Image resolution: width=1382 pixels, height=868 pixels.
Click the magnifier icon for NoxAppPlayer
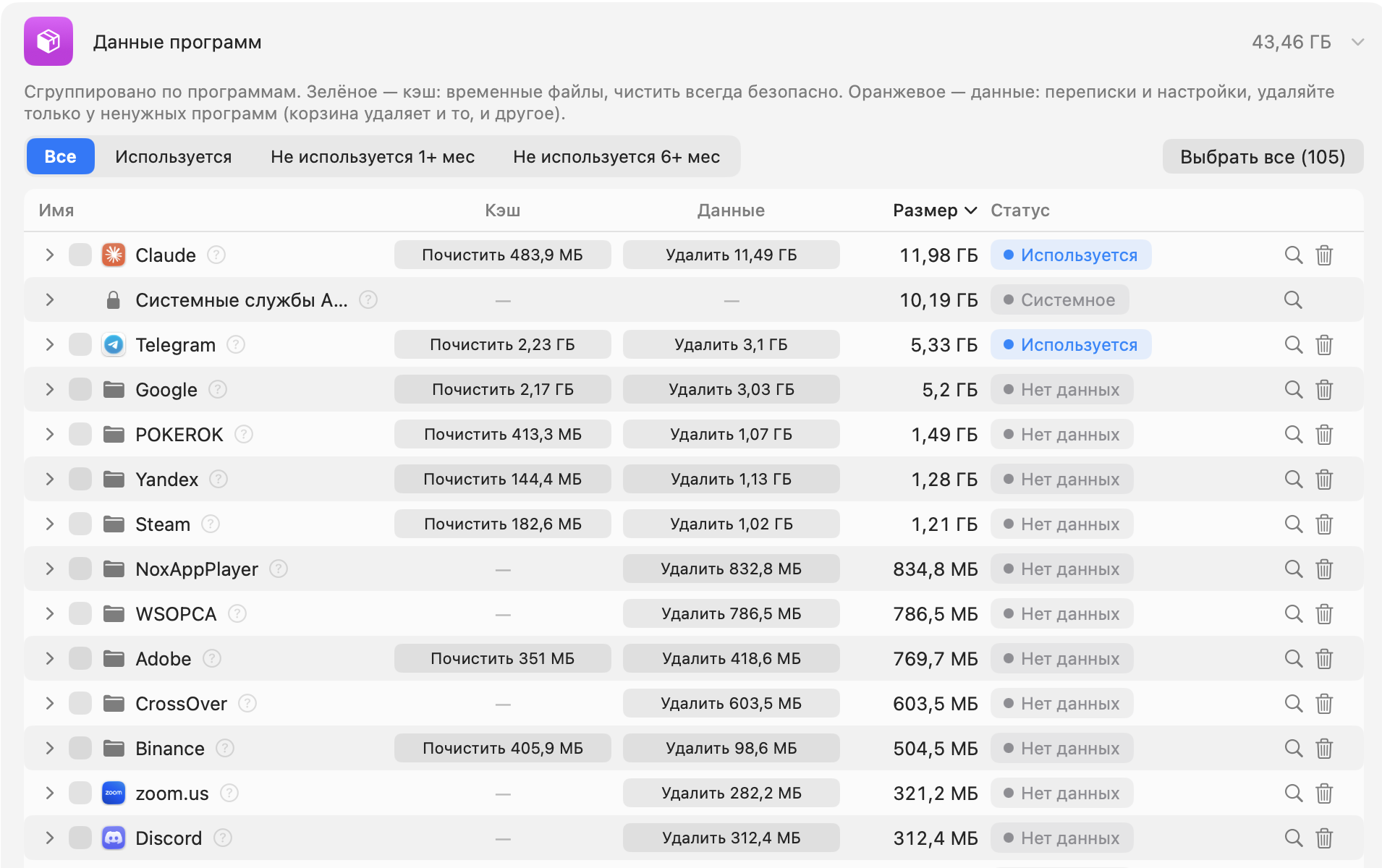[x=1293, y=569]
